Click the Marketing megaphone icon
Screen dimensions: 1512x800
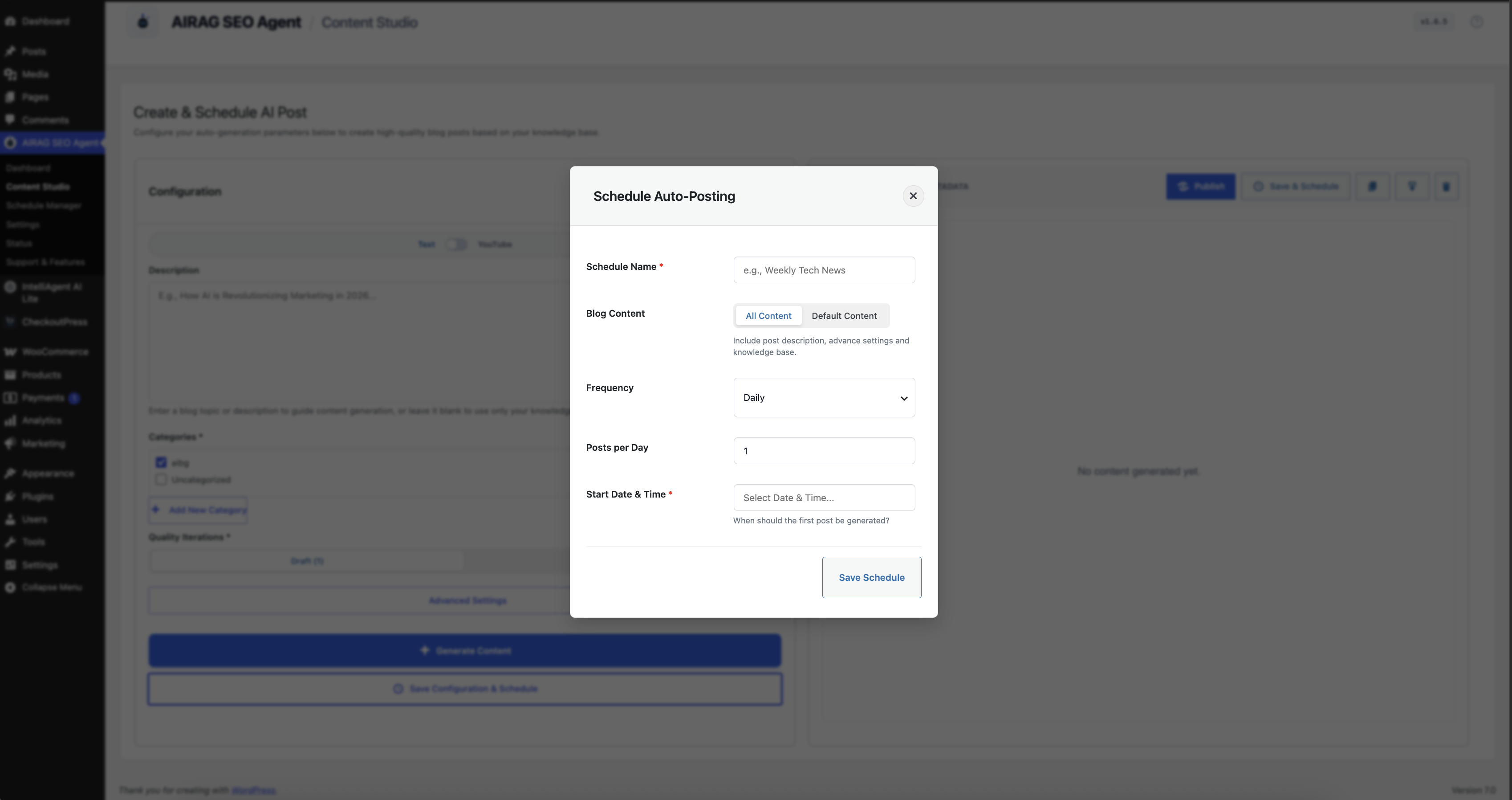[10, 444]
